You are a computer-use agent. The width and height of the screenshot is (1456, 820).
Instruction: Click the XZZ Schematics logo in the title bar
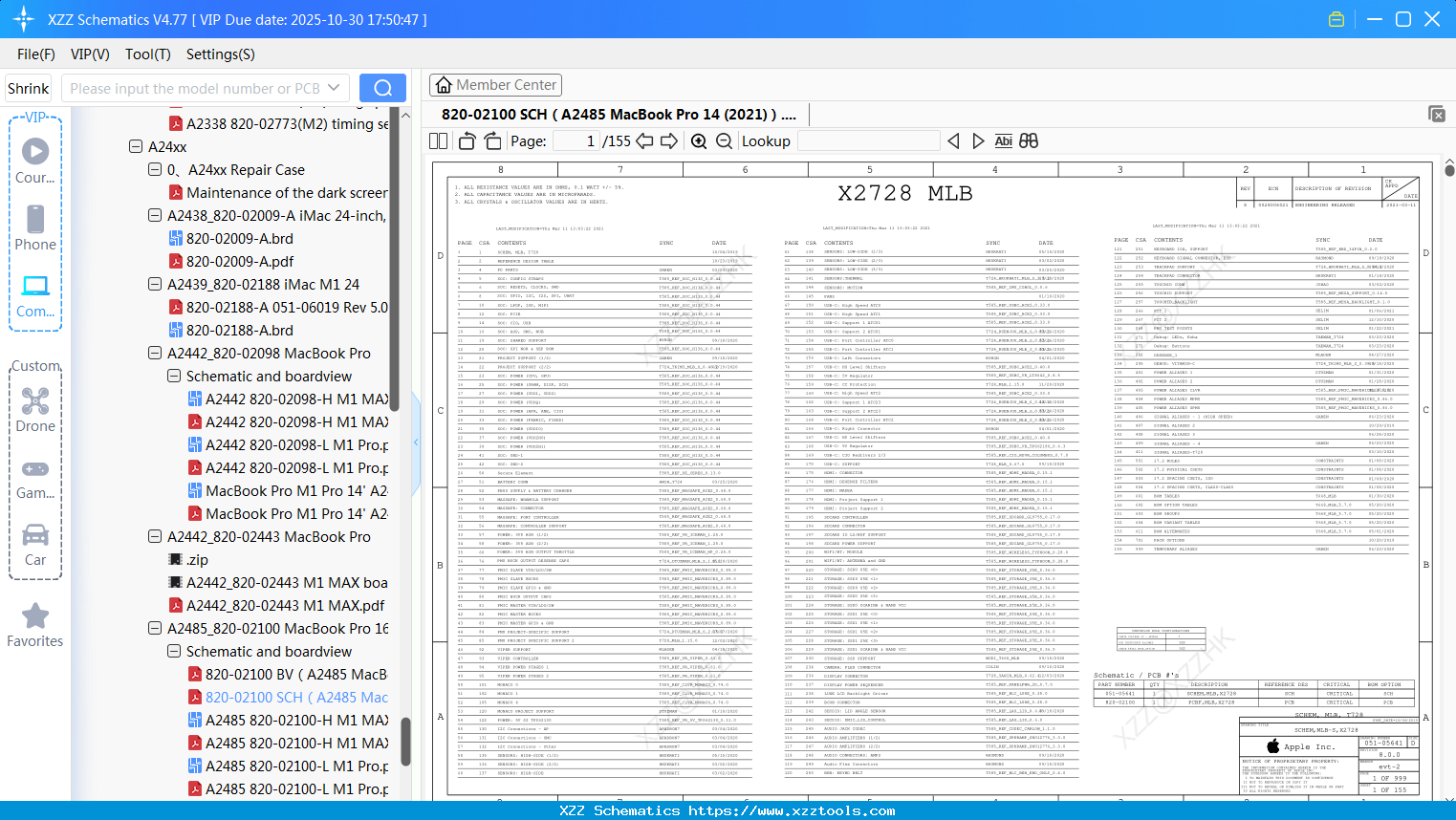pos(23,19)
